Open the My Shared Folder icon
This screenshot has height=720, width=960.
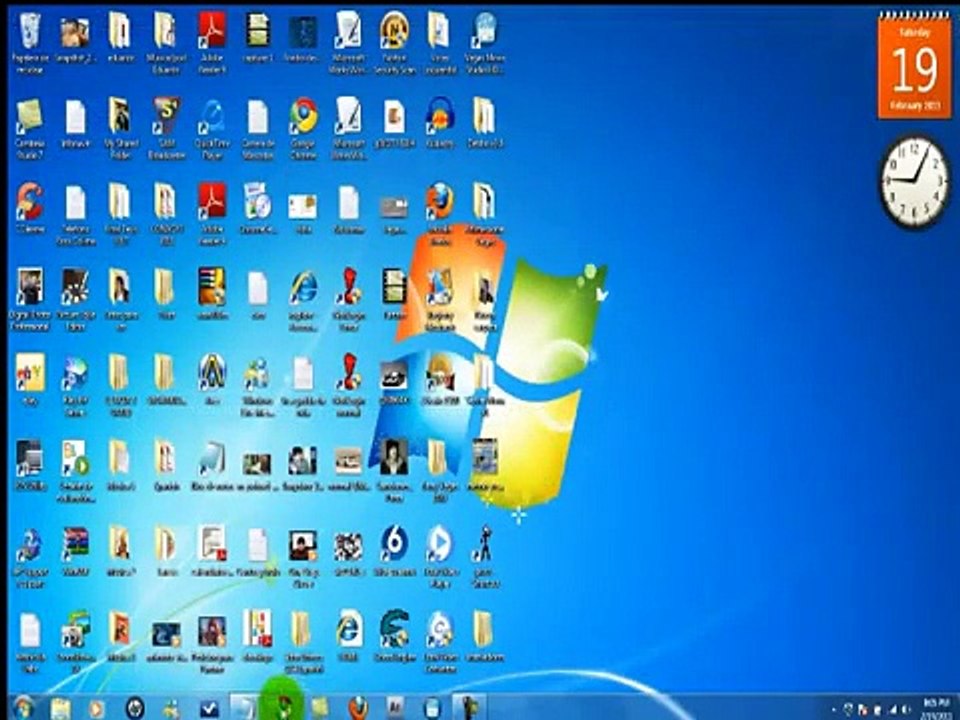121,127
